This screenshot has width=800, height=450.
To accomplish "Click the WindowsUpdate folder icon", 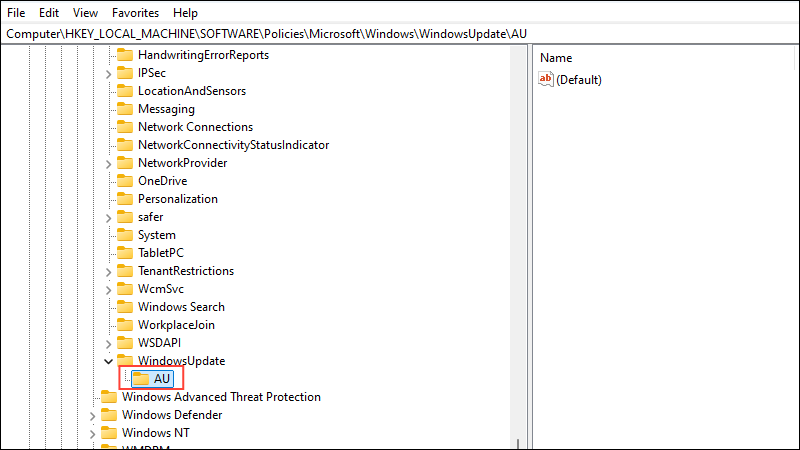I will [125, 360].
